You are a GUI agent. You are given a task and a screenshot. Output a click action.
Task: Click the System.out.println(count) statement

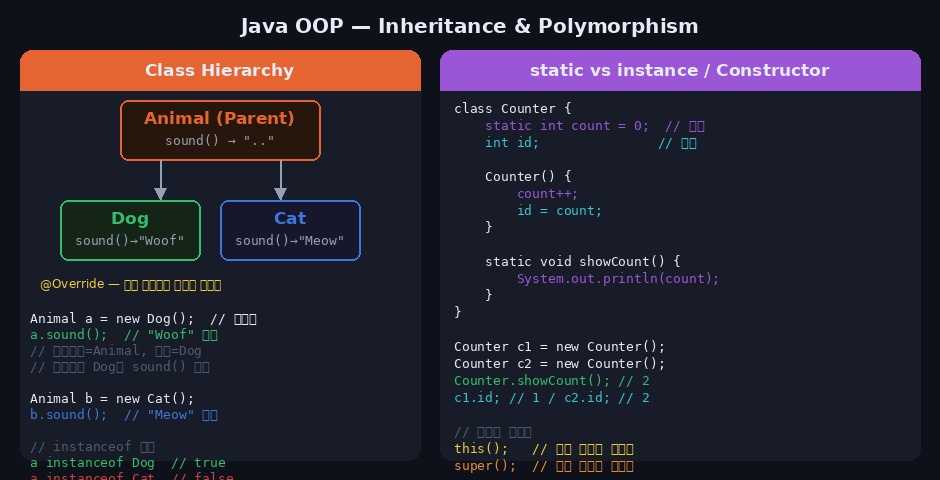[x=618, y=278]
